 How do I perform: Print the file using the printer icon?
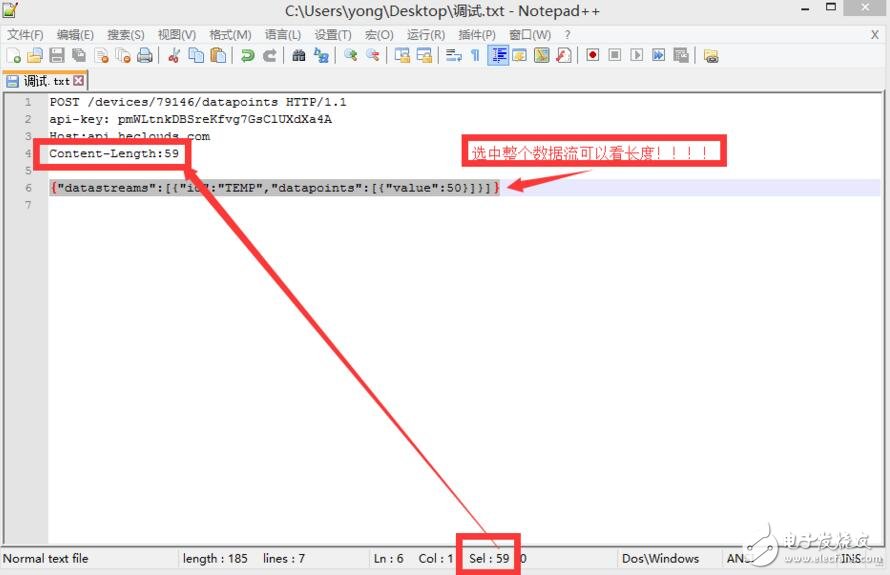[145, 56]
